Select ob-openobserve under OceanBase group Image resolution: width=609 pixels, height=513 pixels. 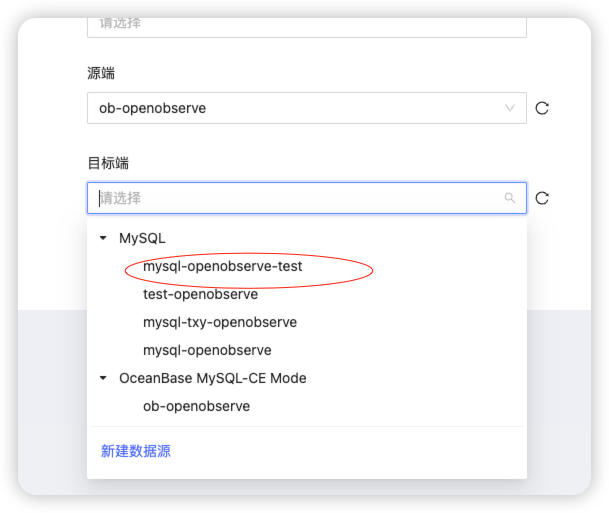[197, 406]
